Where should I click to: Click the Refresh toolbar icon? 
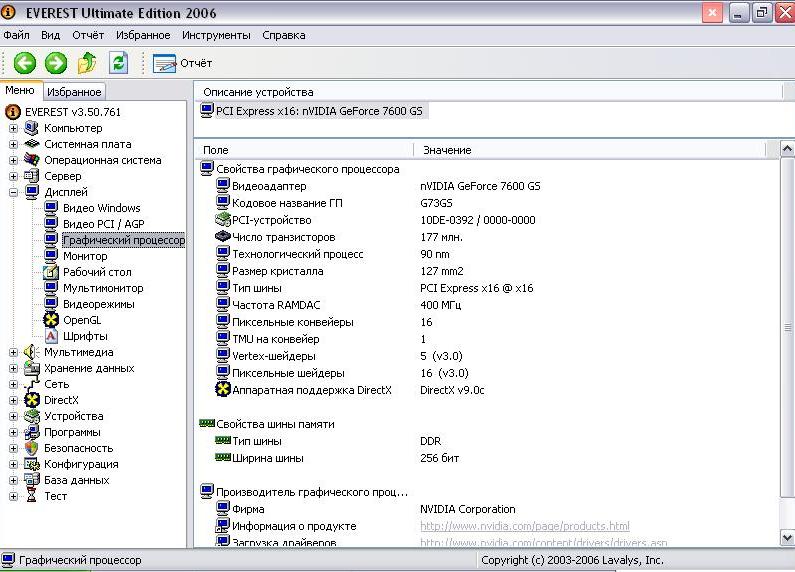click(118, 63)
